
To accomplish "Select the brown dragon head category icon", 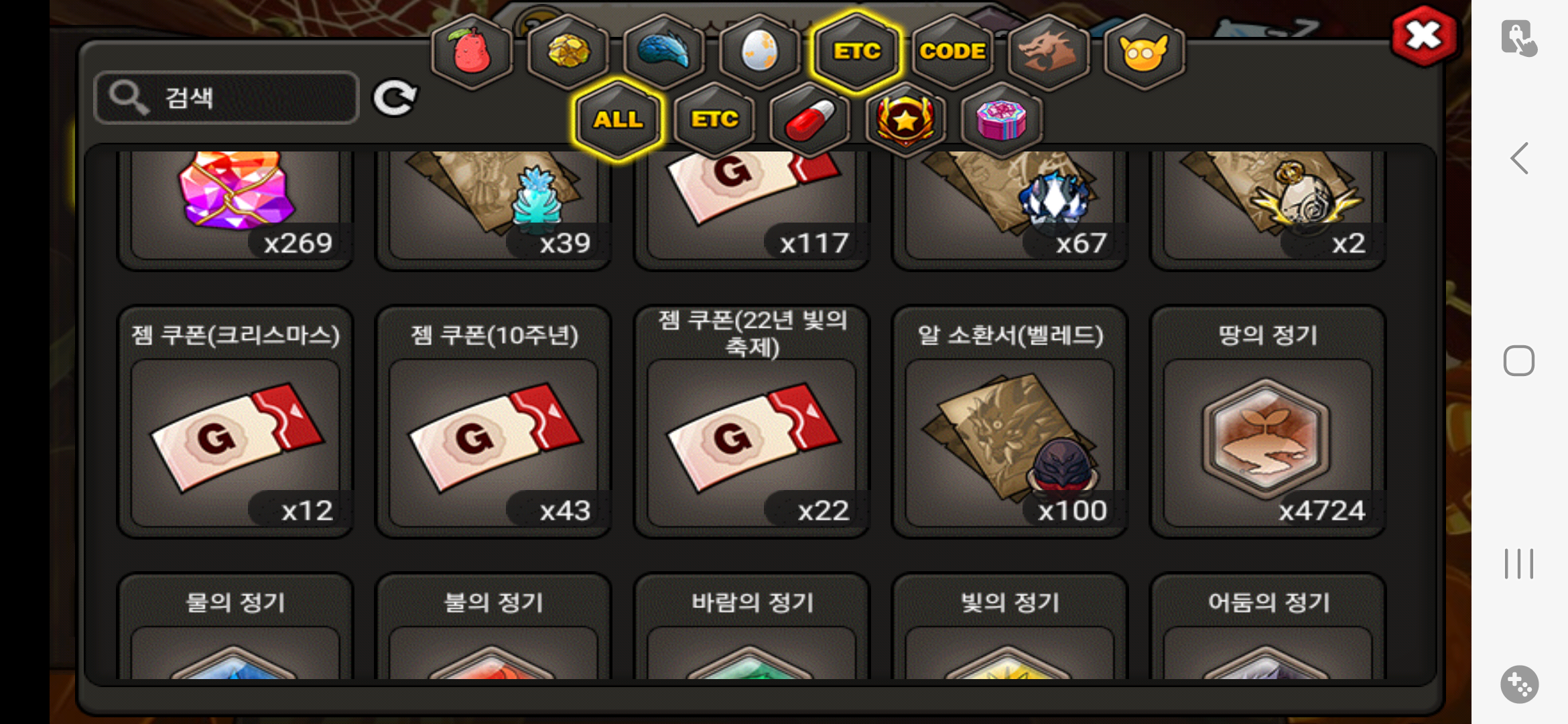I will (x=1048, y=52).
